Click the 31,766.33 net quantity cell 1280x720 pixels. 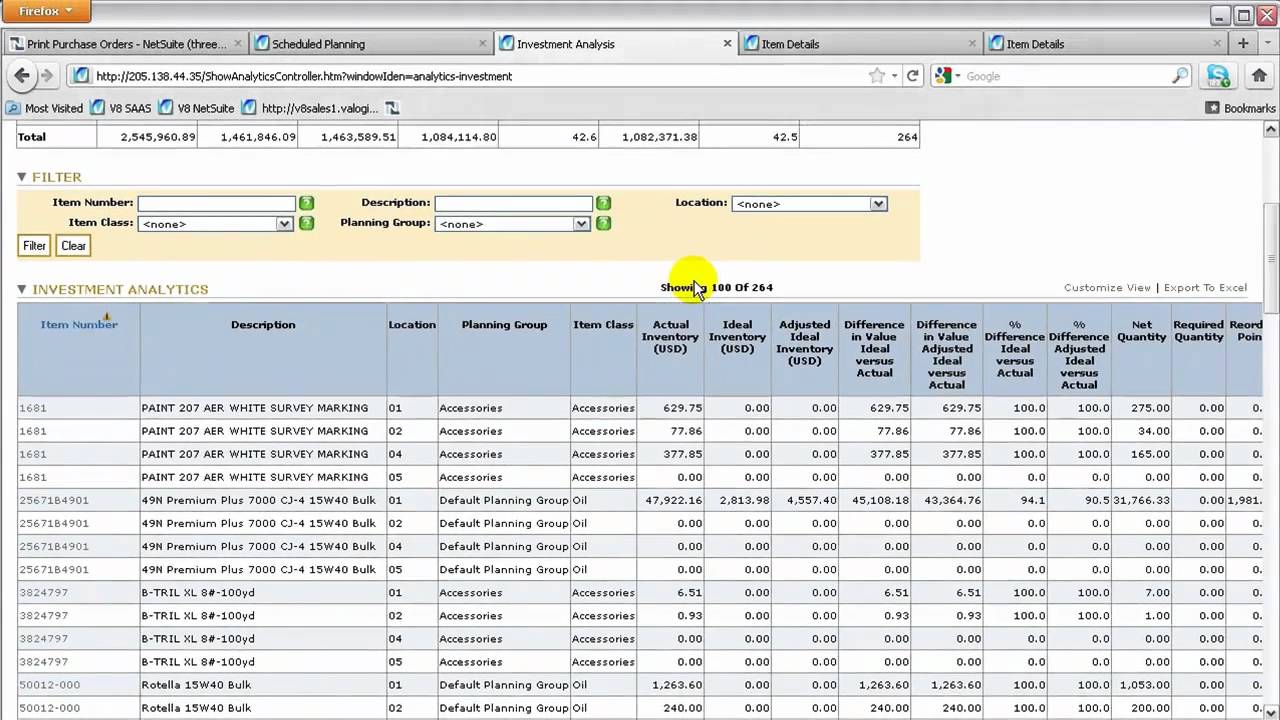tap(1140, 500)
